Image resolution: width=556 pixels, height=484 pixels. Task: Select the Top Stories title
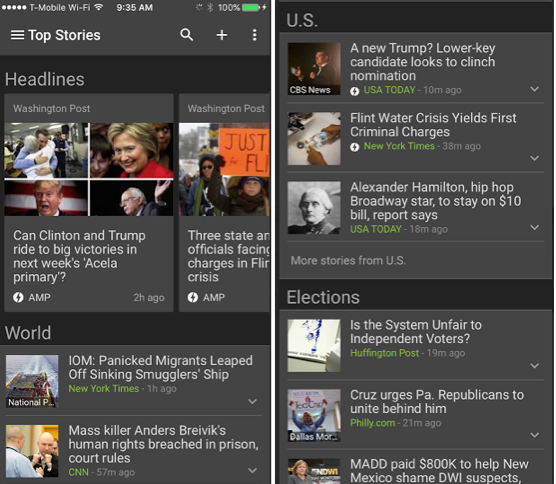pyautogui.click(x=64, y=35)
